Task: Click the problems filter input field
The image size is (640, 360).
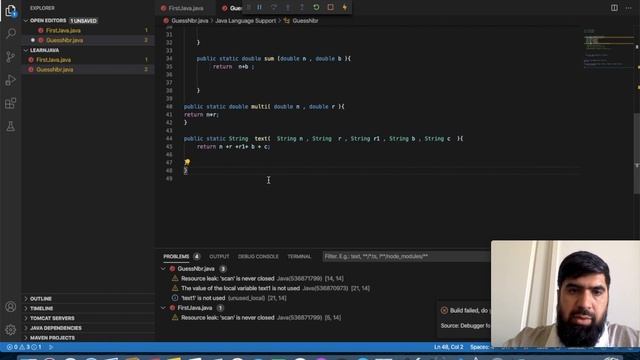Action: (x=407, y=256)
